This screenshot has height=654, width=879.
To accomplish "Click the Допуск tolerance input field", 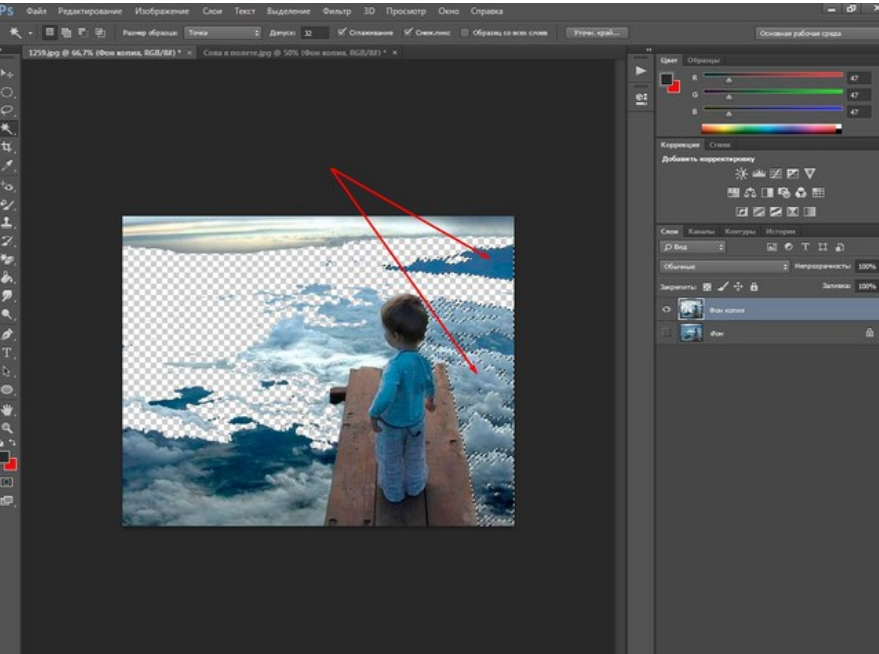I will pyautogui.click(x=314, y=33).
